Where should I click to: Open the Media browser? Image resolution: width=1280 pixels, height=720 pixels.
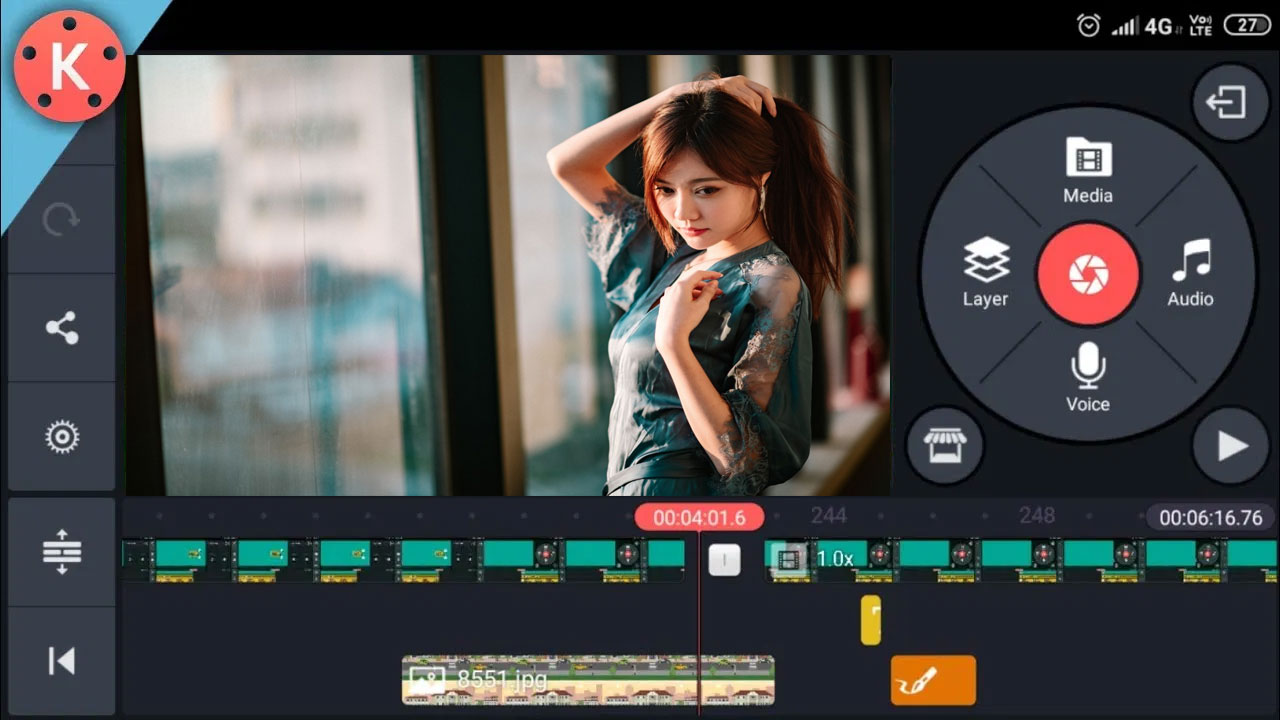[x=1088, y=172]
